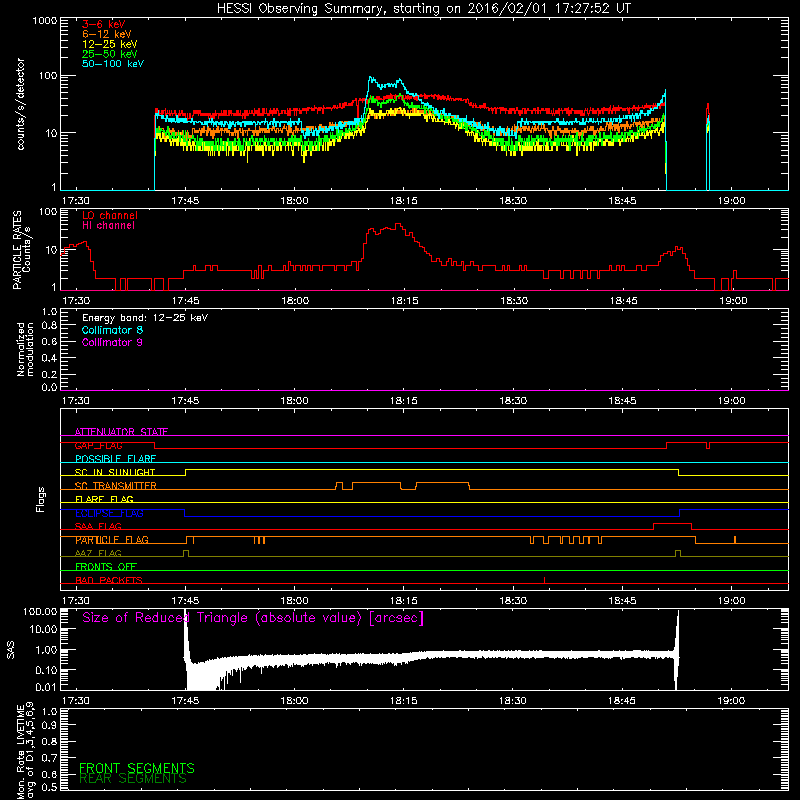The height and width of the screenshot is (800, 800).
Task: Select the Collimator 9 legend label
Action: point(112,342)
